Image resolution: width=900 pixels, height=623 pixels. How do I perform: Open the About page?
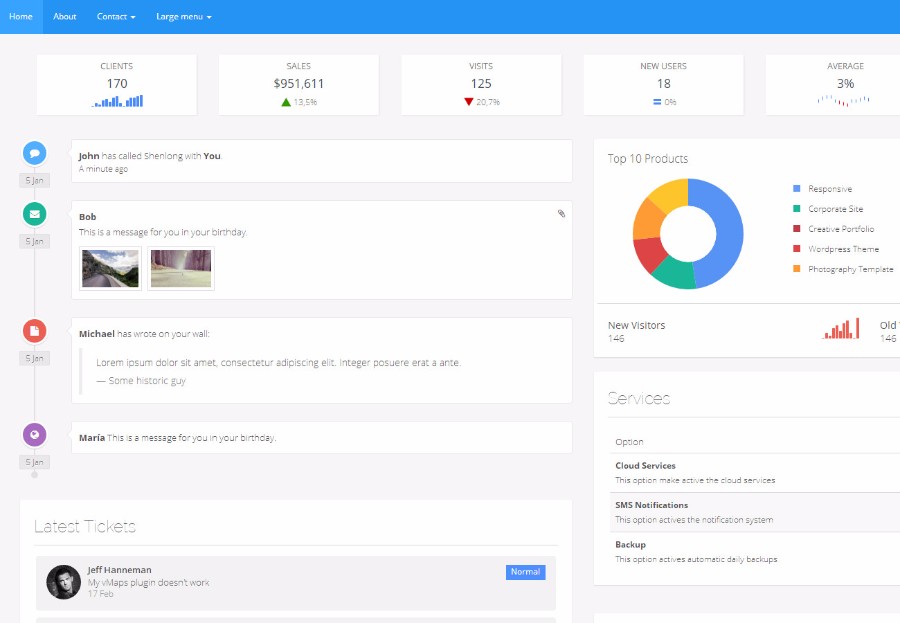coord(65,17)
